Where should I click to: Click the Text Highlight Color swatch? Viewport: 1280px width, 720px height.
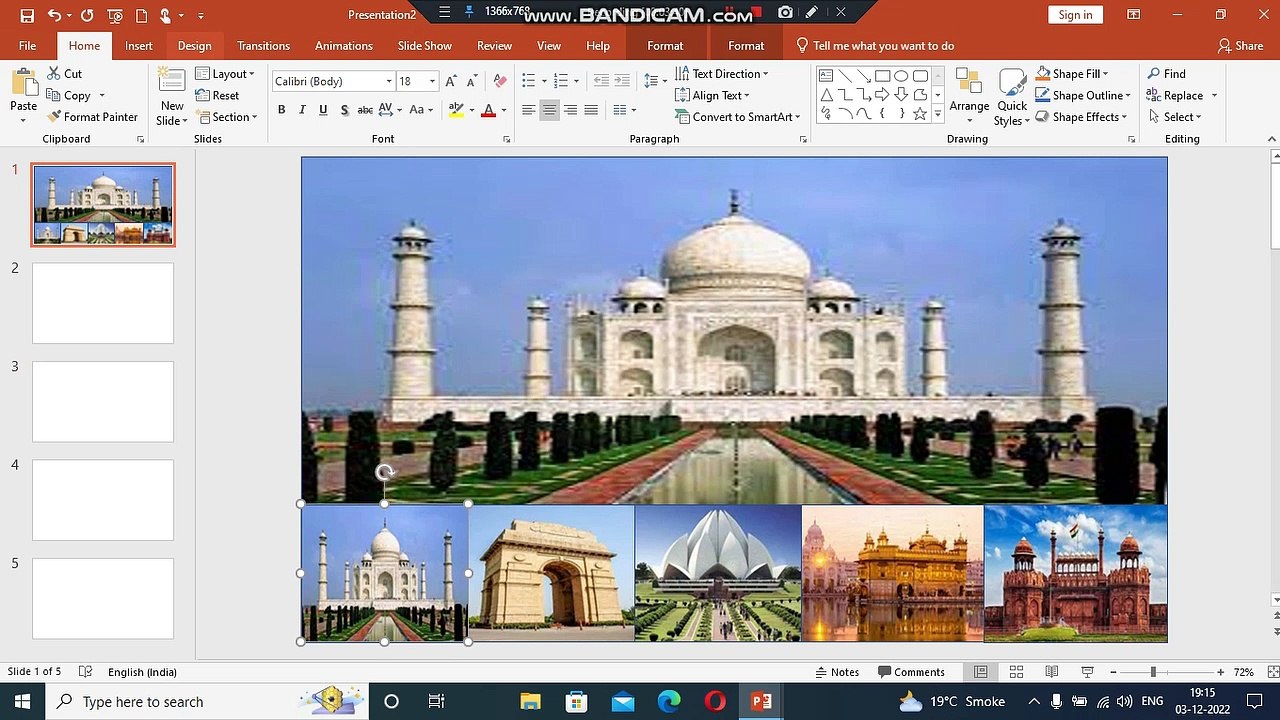456,110
